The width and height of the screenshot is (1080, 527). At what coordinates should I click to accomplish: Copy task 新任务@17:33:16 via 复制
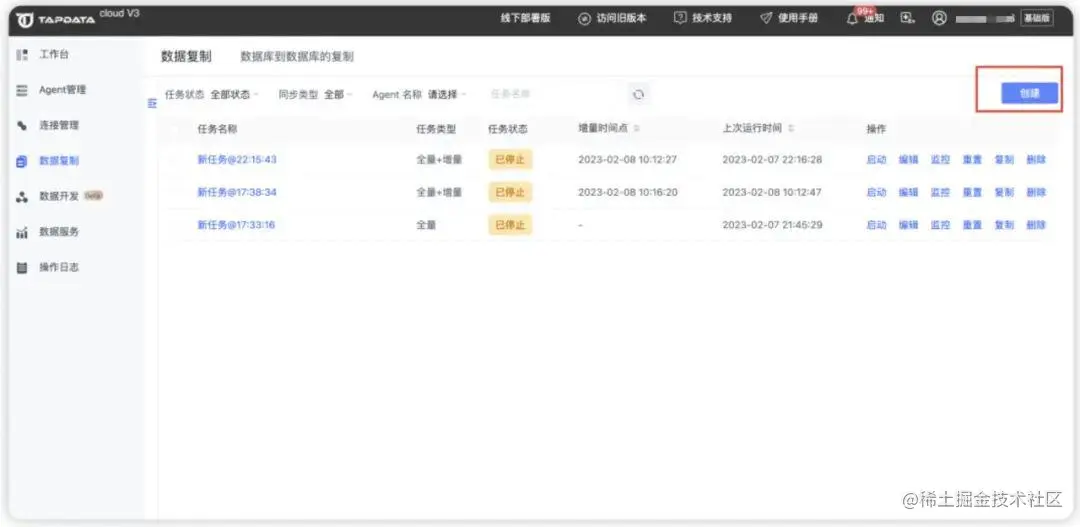point(1004,225)
